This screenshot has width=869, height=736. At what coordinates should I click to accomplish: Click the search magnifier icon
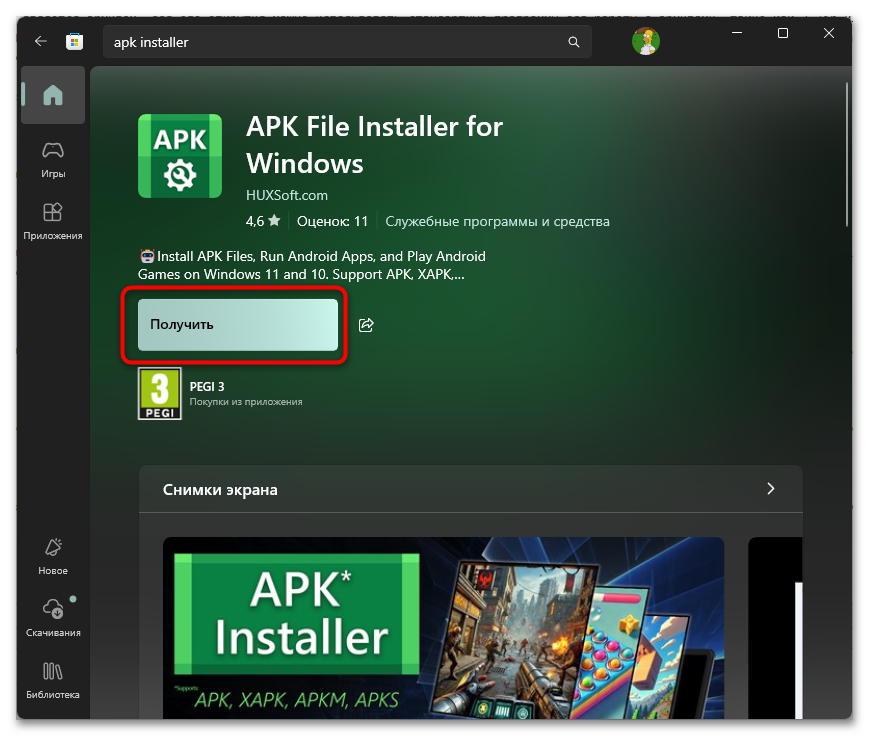pyautogui.click(x=574, y=42)
